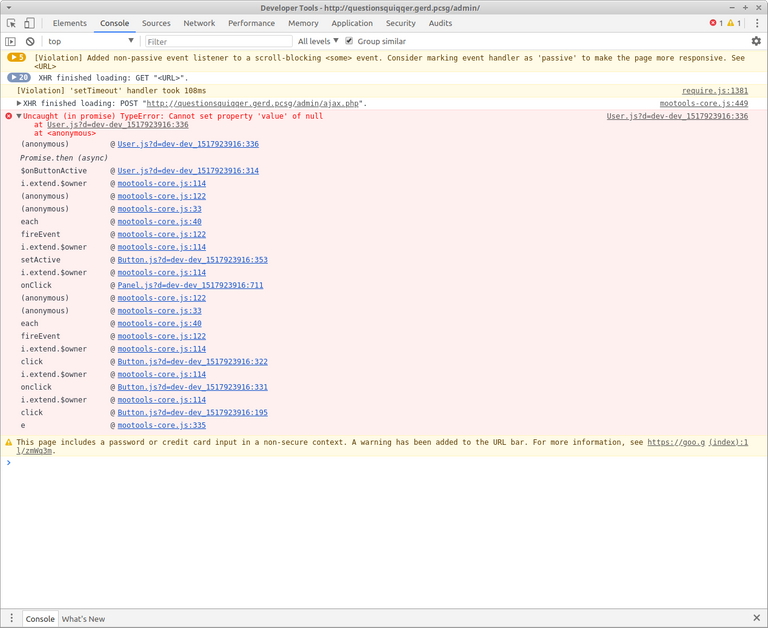Viewport: 768px width, 628px height.
Task: Switch to the Sources tab
Action: coord(156,23)
